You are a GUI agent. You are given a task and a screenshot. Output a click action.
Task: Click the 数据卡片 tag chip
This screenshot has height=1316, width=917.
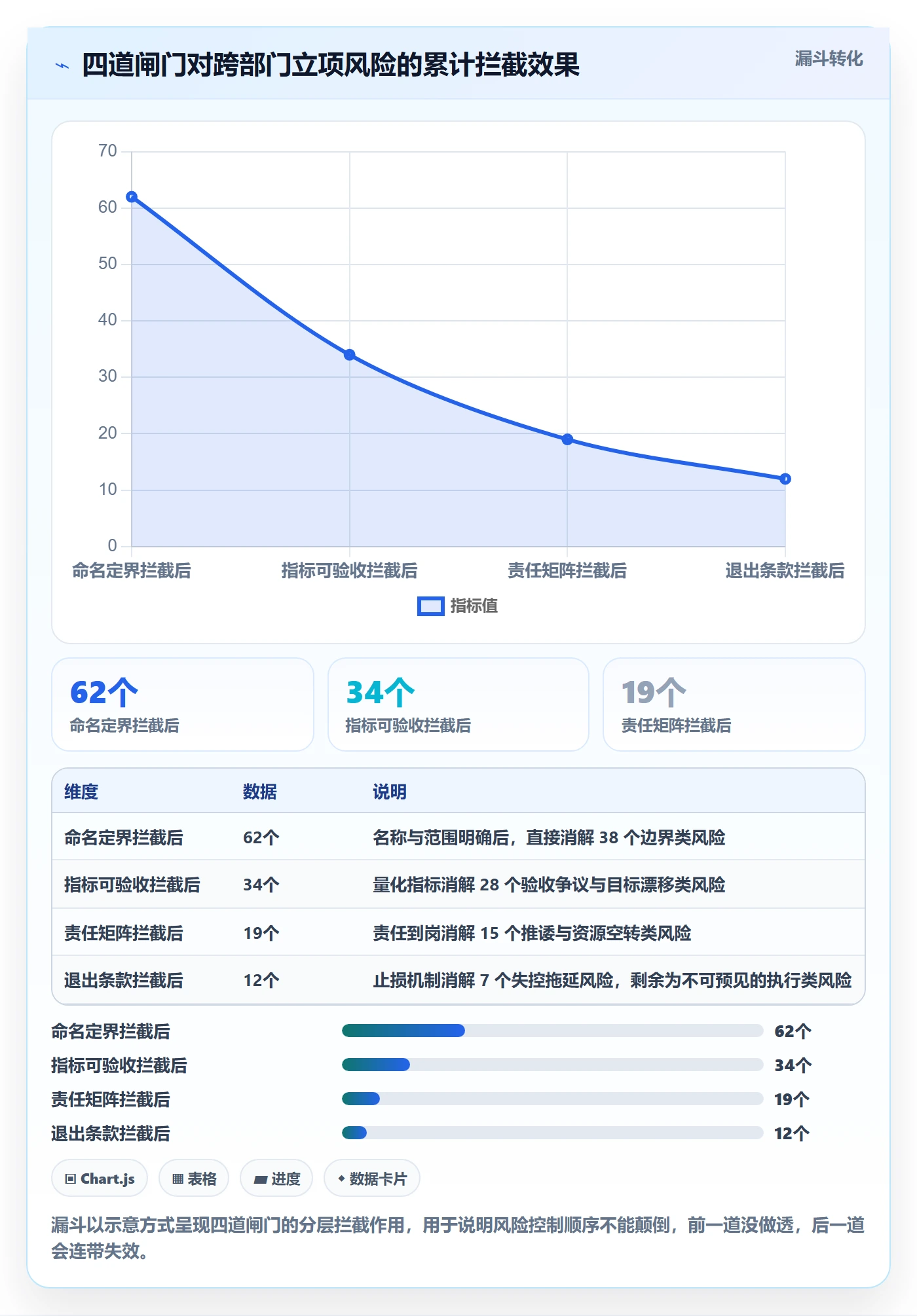pos(372,1179)
